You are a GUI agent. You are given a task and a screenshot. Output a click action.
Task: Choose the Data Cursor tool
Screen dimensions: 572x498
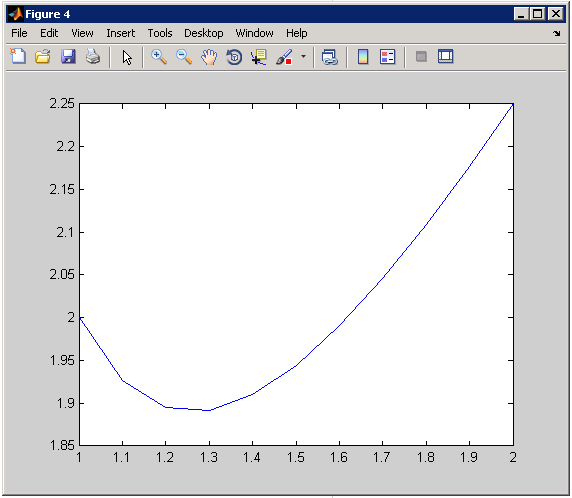(259, 57)
